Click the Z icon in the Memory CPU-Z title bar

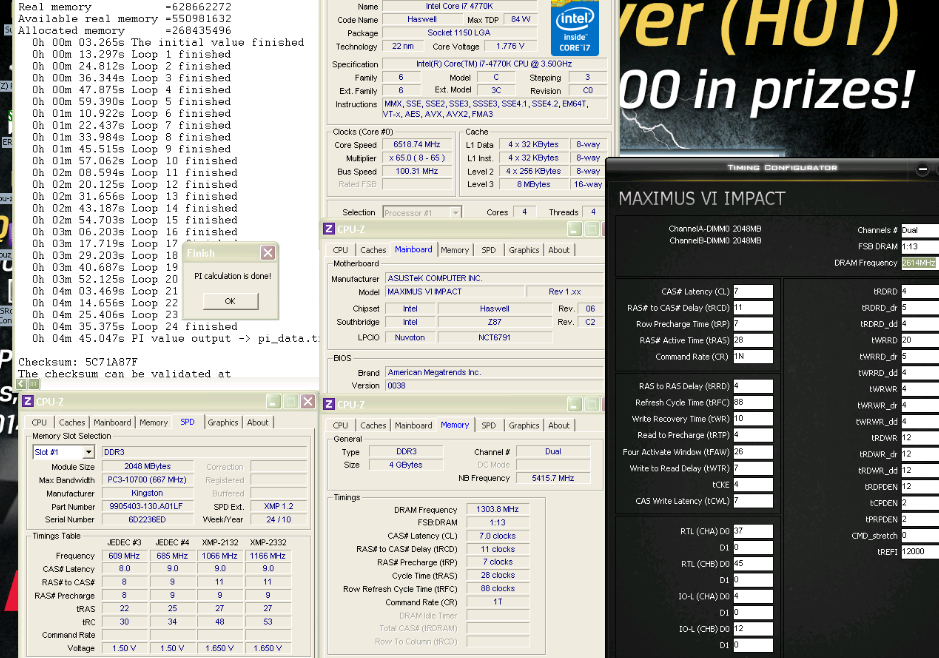pos(329,404)
